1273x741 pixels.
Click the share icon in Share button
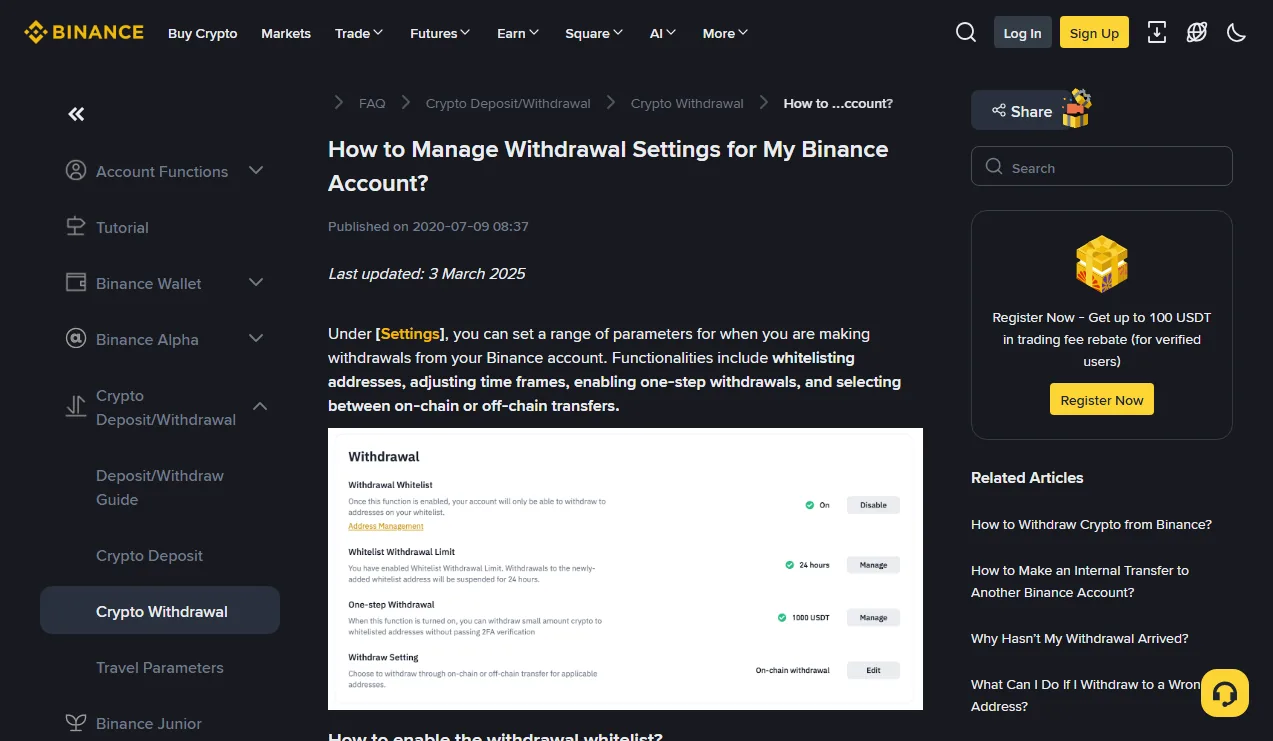998,110
